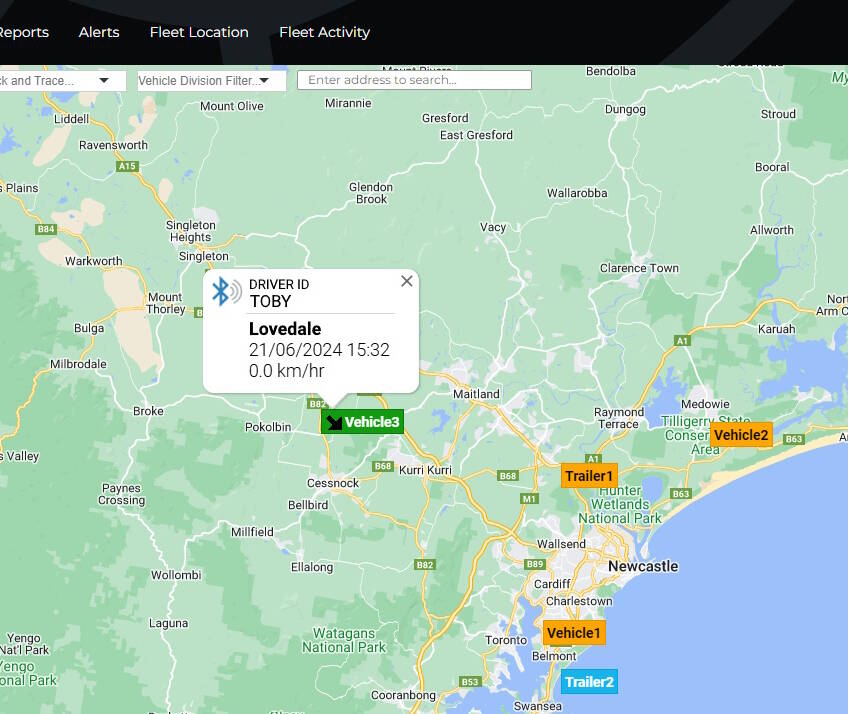This screenshot has width=848, height=714.
Task: Click the blue Trailer2 marker
Action: coord(589,682)
